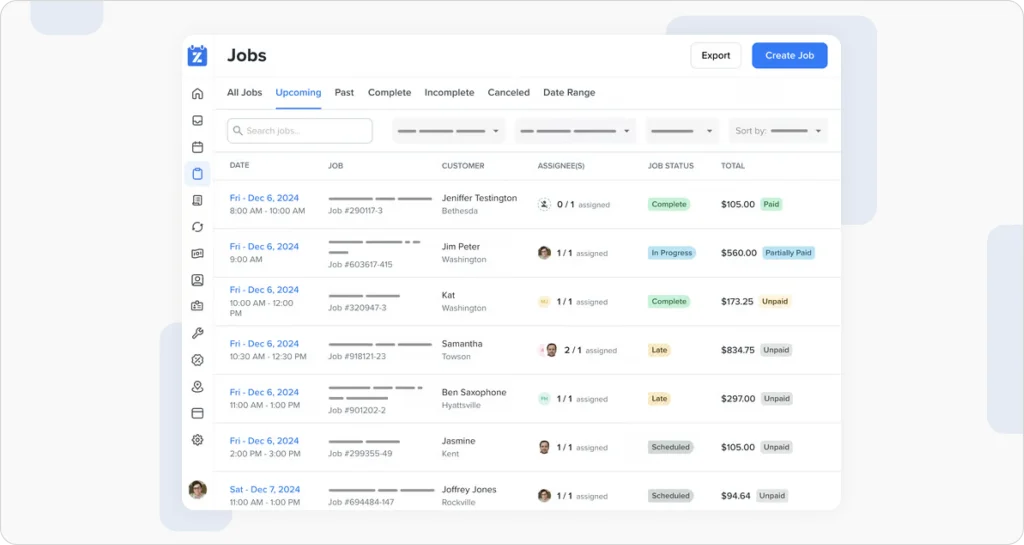Open the Date Range tab
Viewport: 1024px width, 545px height.
(569, 93)
